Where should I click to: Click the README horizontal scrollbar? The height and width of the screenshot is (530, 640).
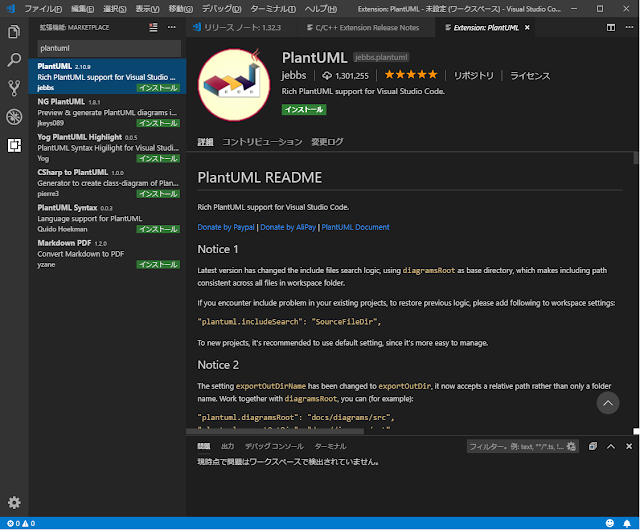(275, 431)
